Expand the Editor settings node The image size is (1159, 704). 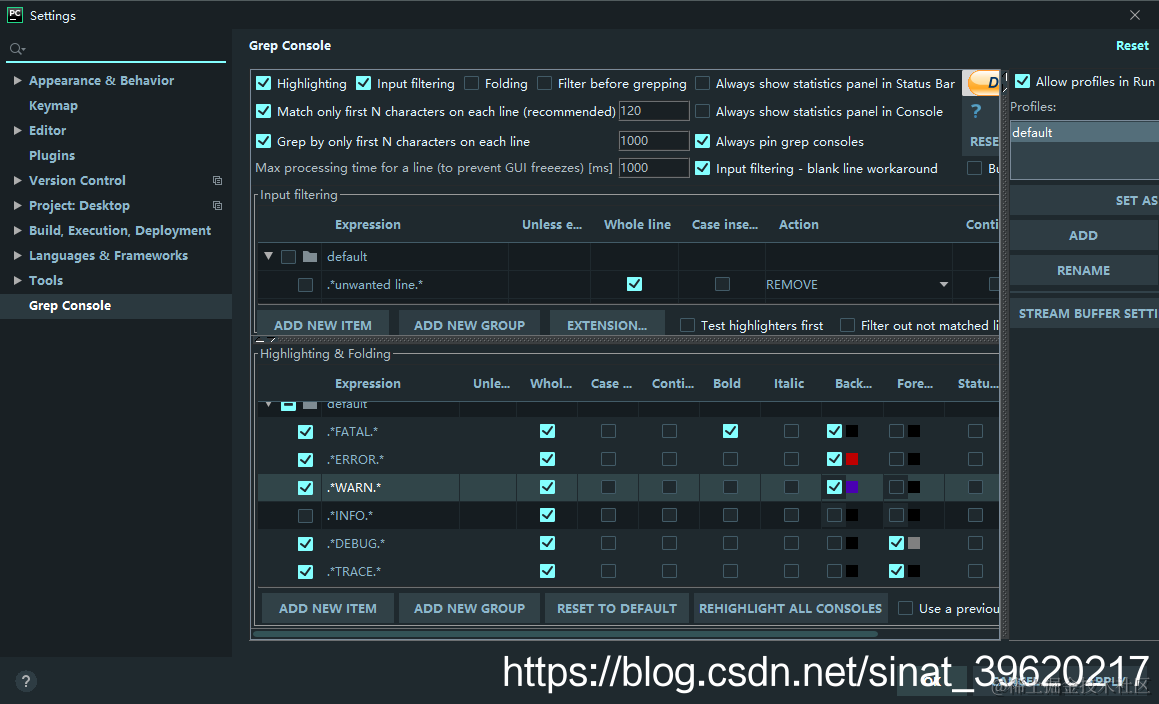coord(17,130)
